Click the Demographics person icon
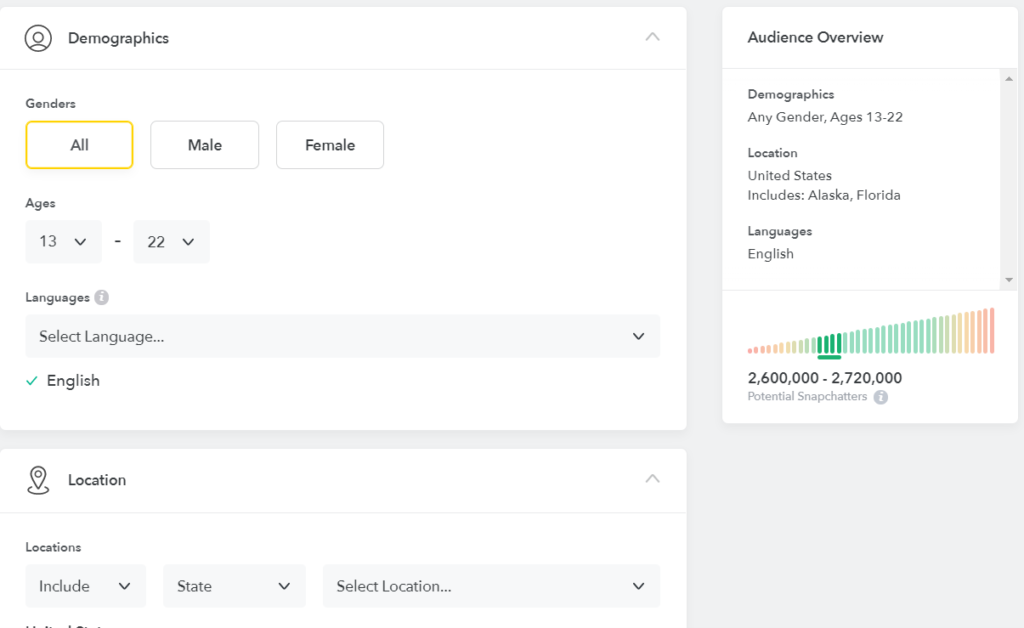 tap(38, 38)
